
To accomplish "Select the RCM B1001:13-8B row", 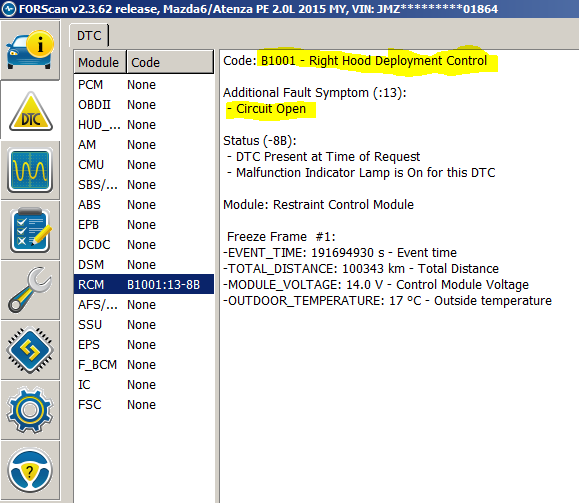I will (144, 284).
